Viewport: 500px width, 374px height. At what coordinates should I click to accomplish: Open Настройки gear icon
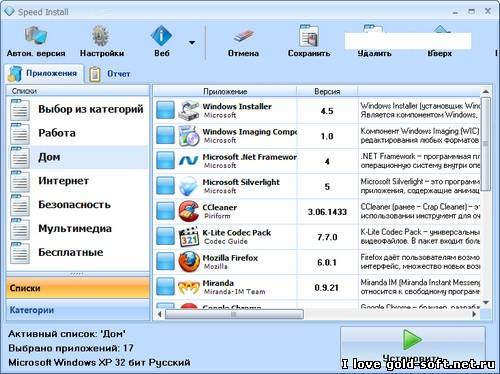[x=100, y=35]
